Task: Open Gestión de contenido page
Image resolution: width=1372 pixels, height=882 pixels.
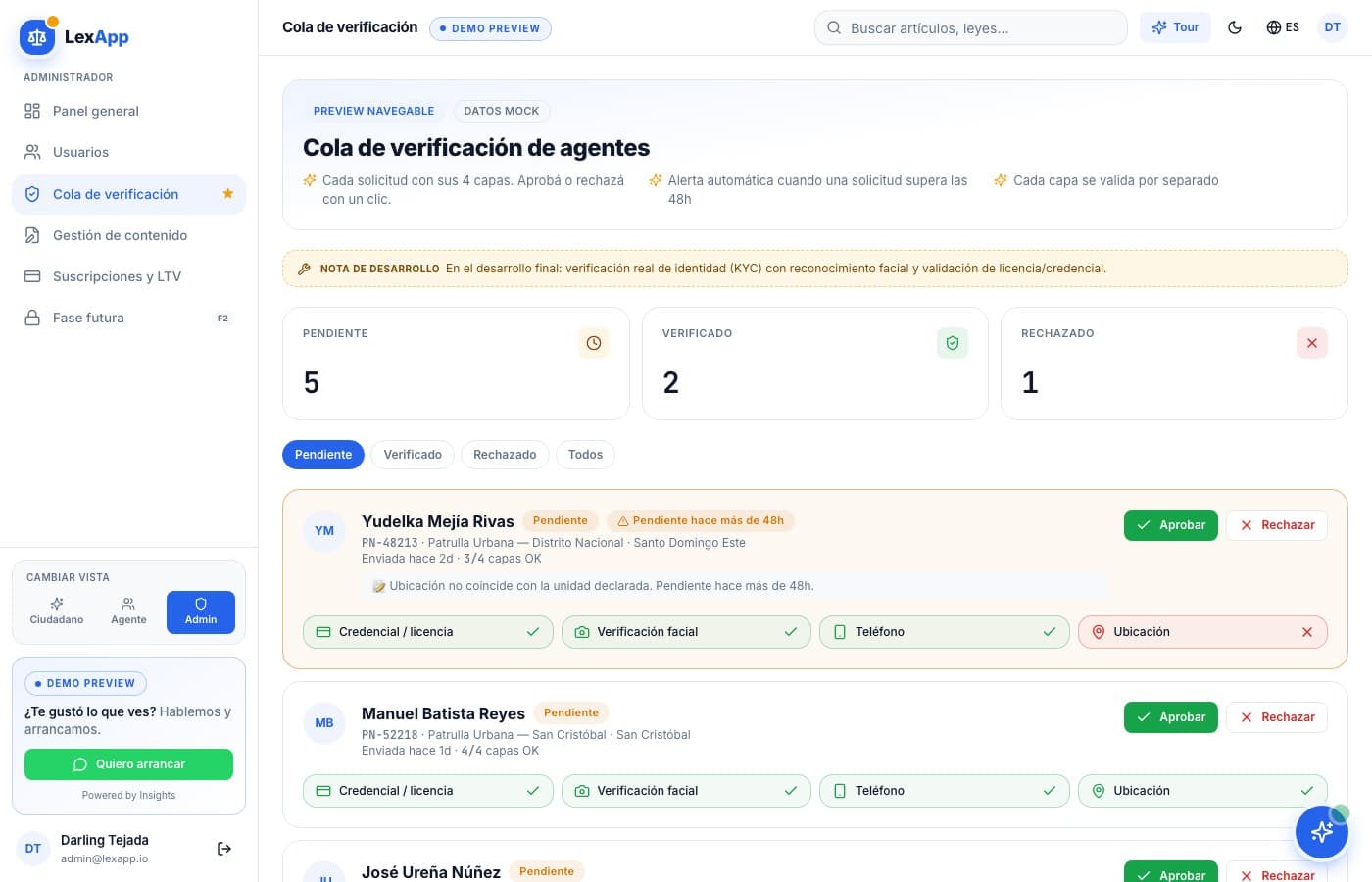Action: click(x=128, y=235)
